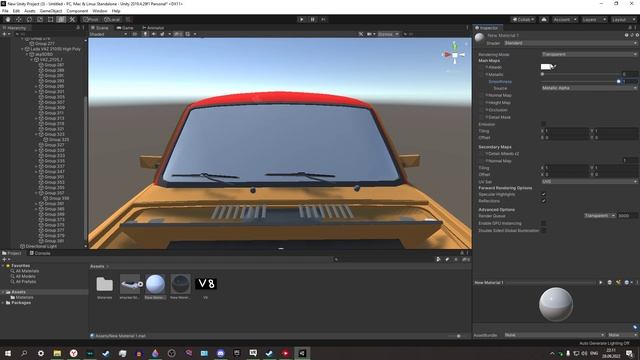The image size is (640, 360).
Task: Open the custom editor tools icon
Action: [72, 19]
